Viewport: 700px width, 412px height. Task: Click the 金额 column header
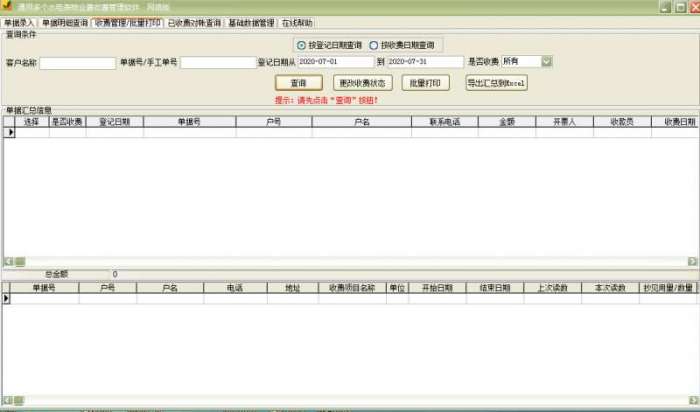pyautogui.click(x=507, y=121)
